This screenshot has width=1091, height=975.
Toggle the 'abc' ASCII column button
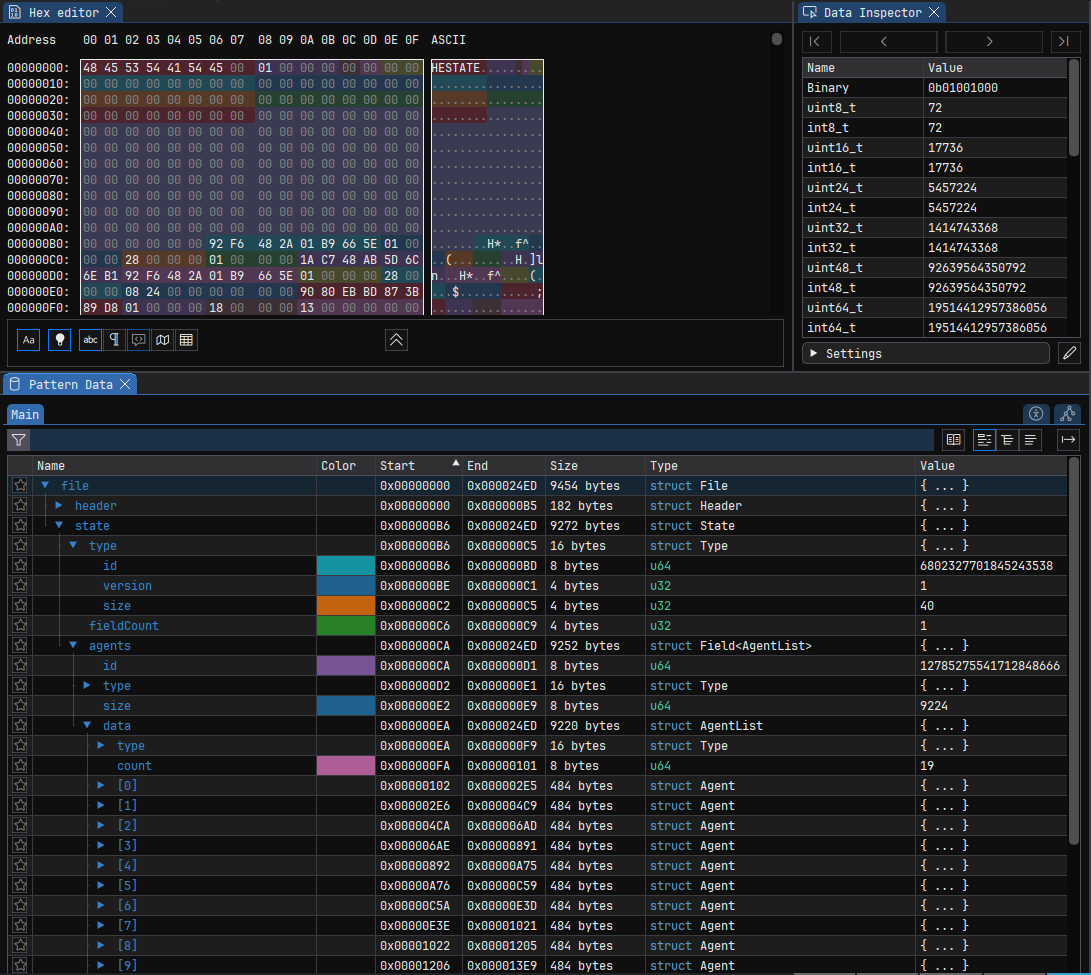coord(91,340)
